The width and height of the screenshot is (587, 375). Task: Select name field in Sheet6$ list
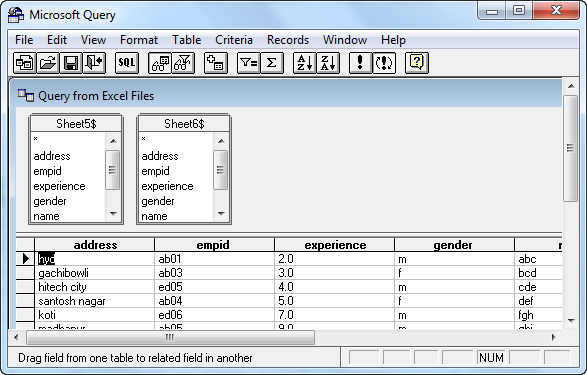pyautogui.click(x=154, y=216)
